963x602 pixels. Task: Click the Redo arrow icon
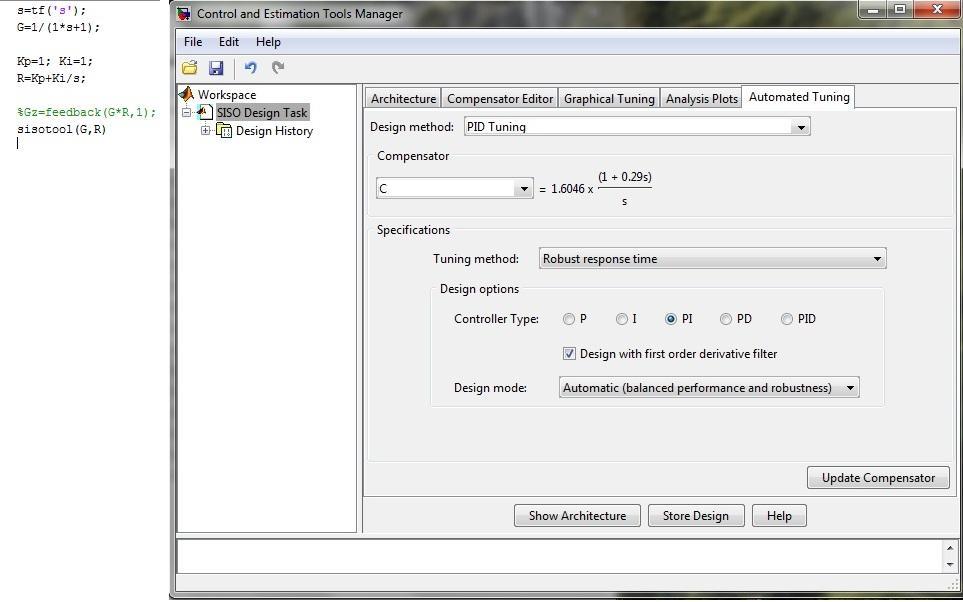pyautogui.click(x=278, y=68)
